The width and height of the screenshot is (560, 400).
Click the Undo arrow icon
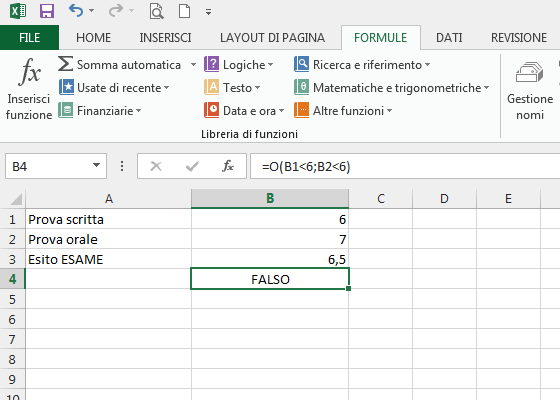click(x=76, y=11)
